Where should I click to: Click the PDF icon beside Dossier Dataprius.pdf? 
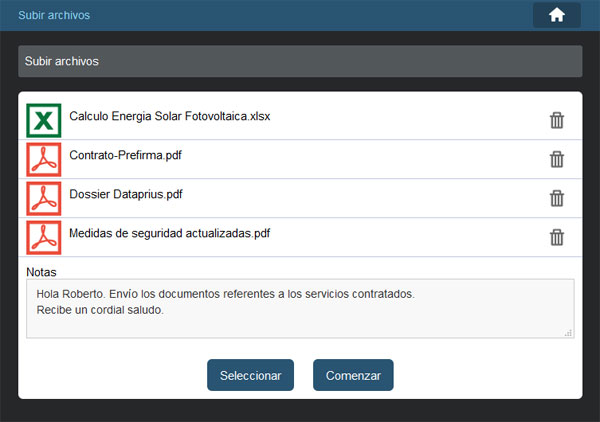pos(44,199)
